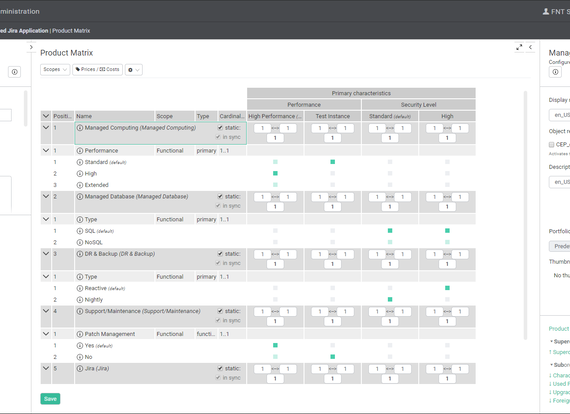The width and height of the screenshot is (570, 414).
Task: Collapse right panel with the arrow icon
Action: click(x=530, y=47)
